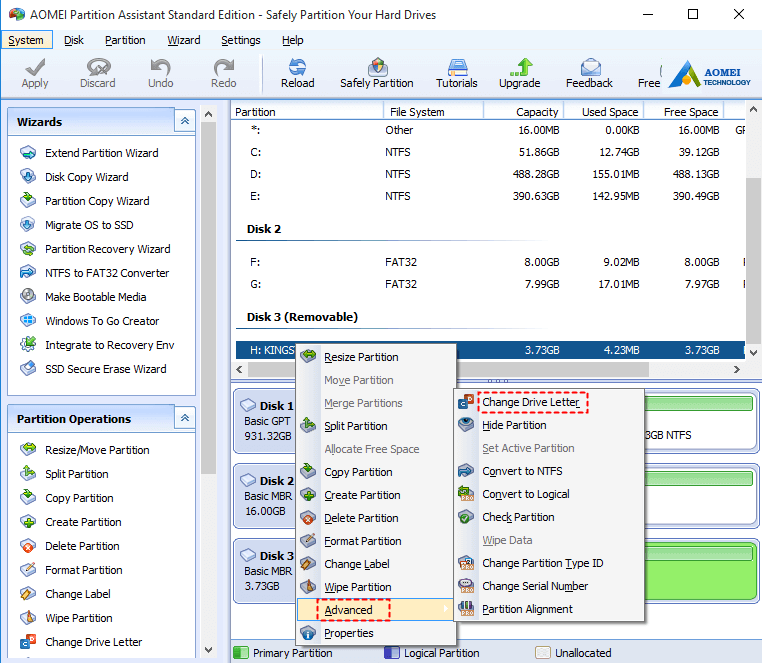Open the Settings menu
The image size is (762, 663).
(240, 40)
